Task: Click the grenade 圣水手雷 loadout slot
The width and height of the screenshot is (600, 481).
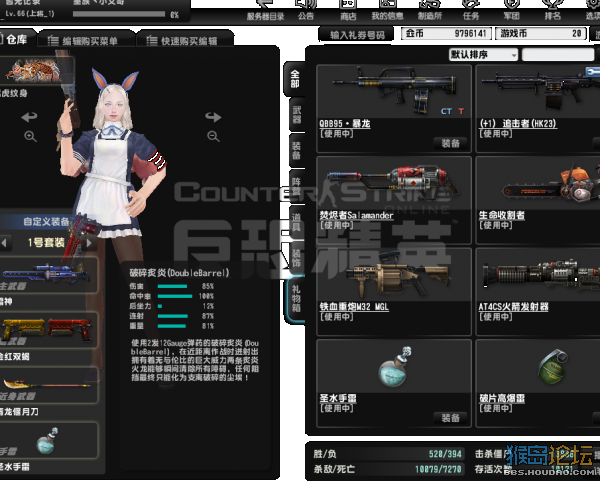Action: (48, 440)
